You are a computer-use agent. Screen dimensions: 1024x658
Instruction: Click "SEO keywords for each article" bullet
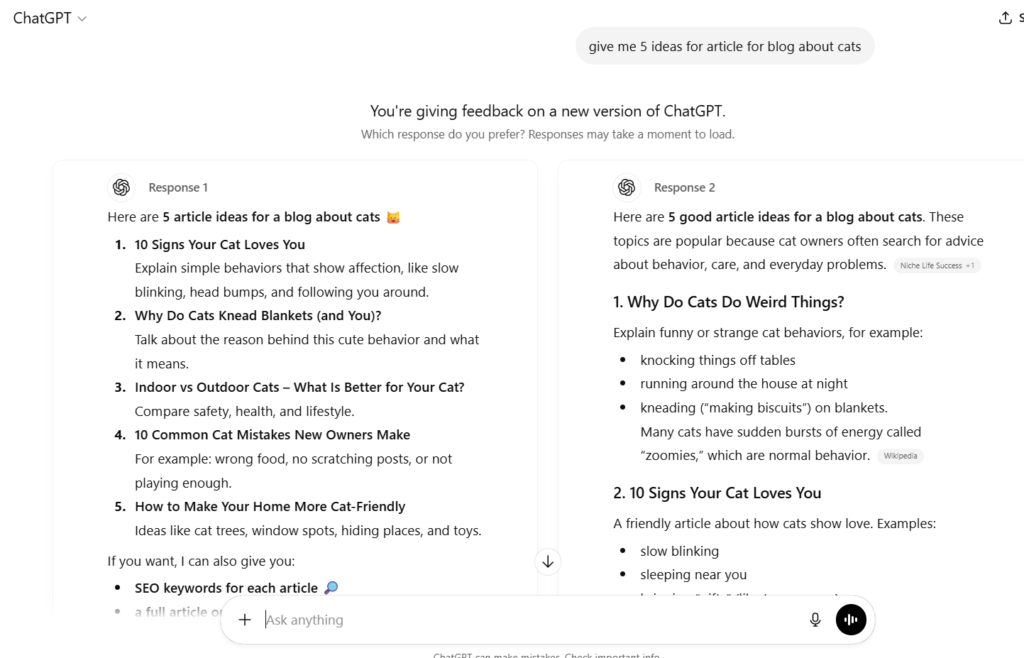pyautogui.click(x=226, y=588)
